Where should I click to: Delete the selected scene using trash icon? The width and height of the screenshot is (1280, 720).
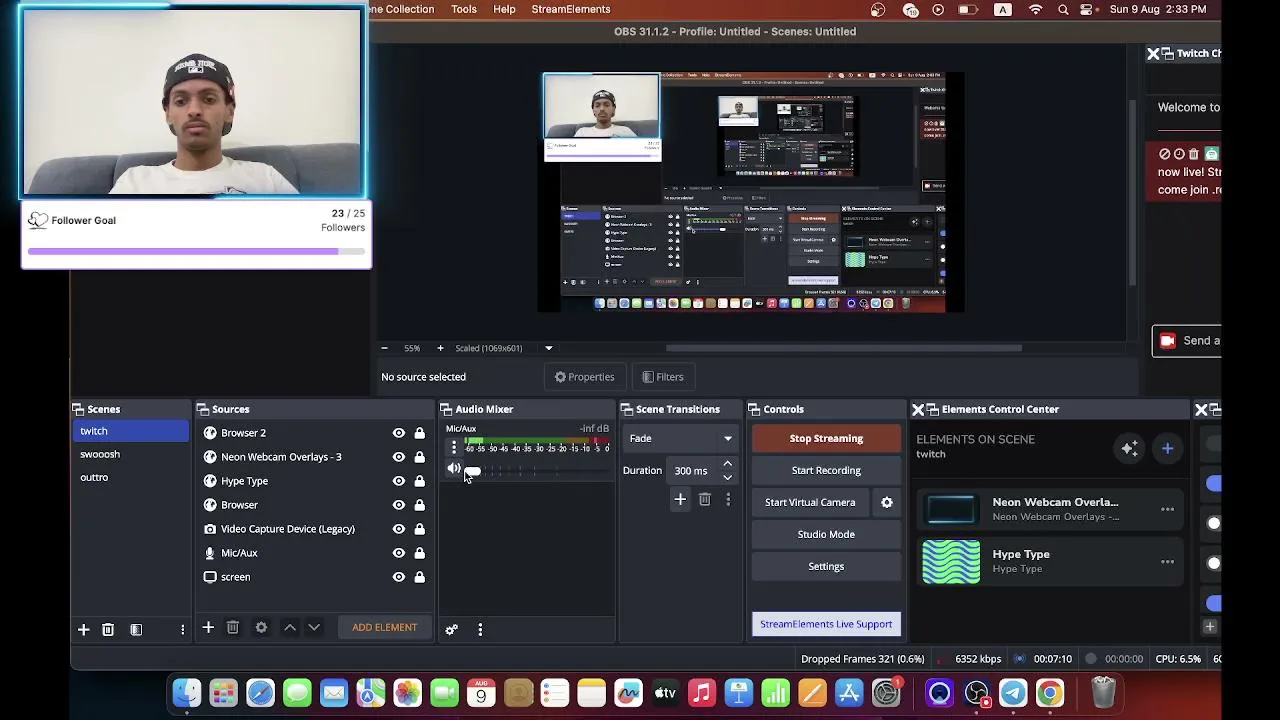coord(108,629)
